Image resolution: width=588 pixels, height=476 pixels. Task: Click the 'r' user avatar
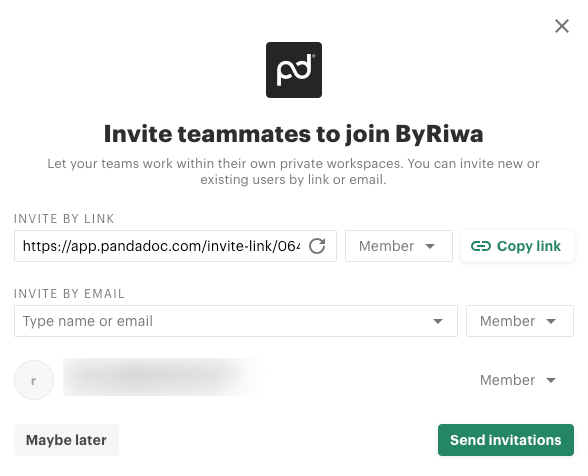coord(34,380)
